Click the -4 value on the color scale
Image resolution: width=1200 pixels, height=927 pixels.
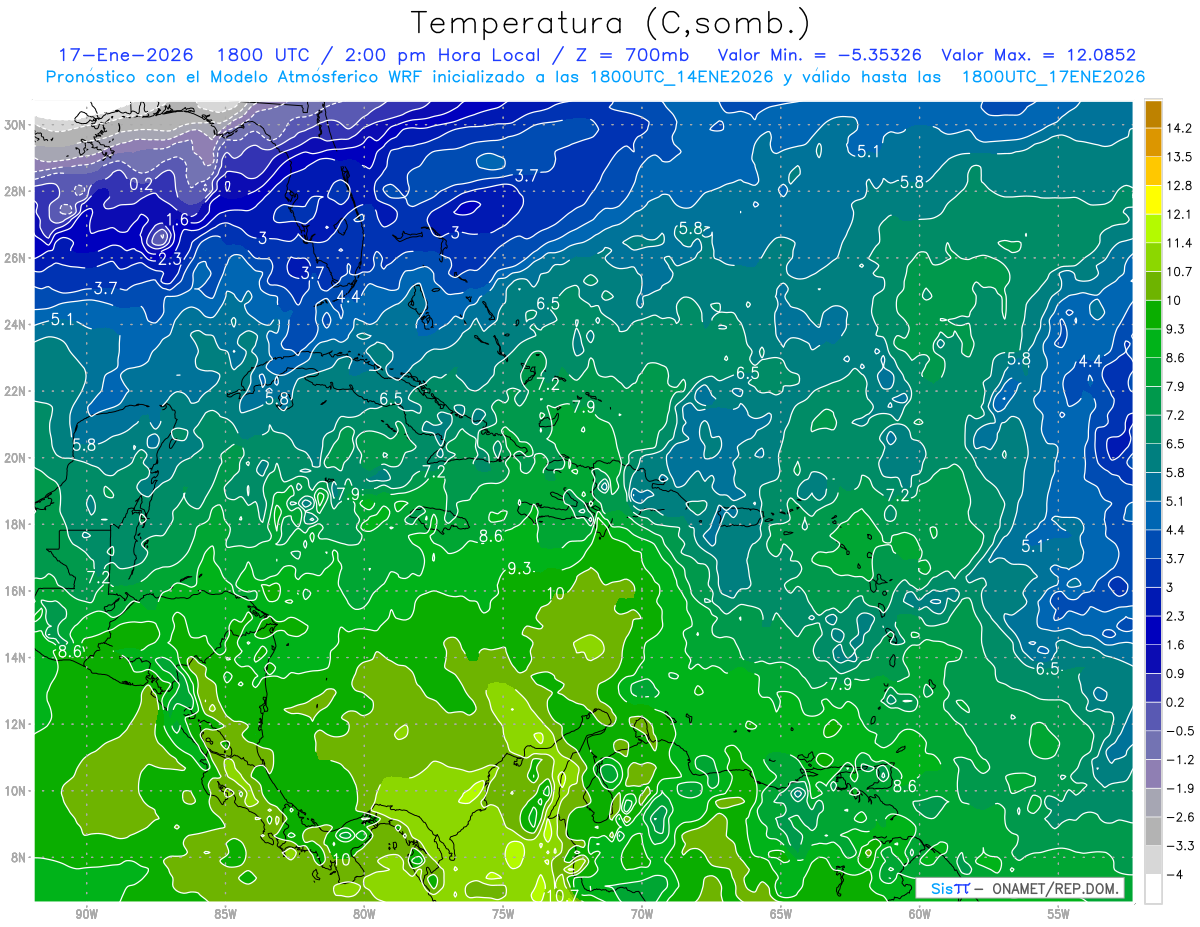click(x=1175, y=875)
